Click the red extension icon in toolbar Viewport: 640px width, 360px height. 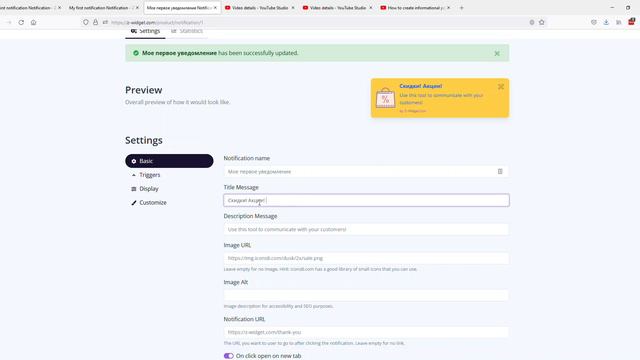point(631,22)
